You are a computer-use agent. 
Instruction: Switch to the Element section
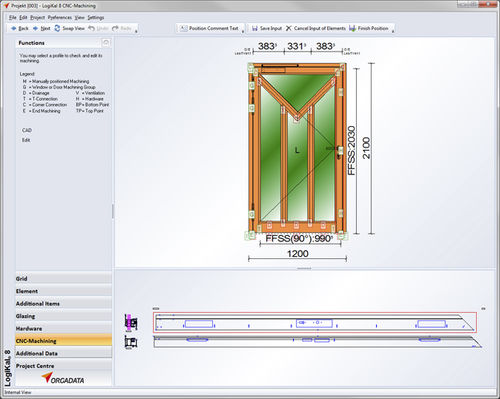click(x=63, y=291)
